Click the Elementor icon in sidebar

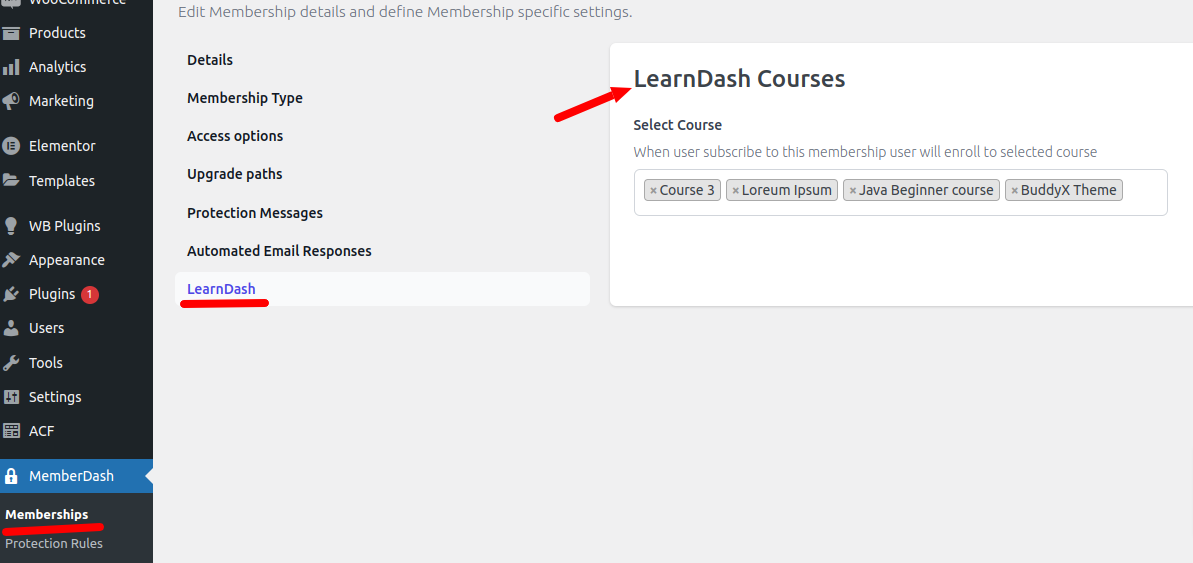click(12, 146)
